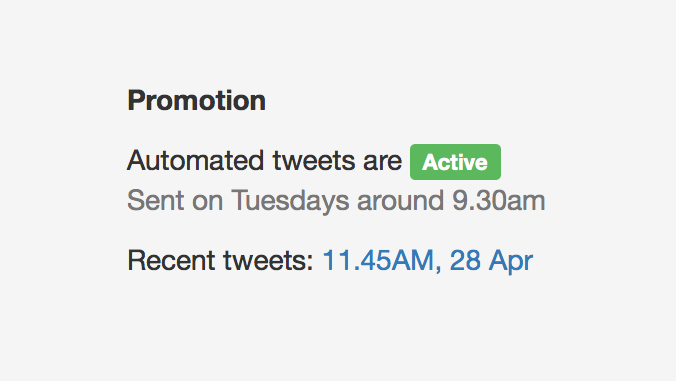676x381 pixels.
Task: Click the word 'are' before Active badge
Action: tap(382, 162)
